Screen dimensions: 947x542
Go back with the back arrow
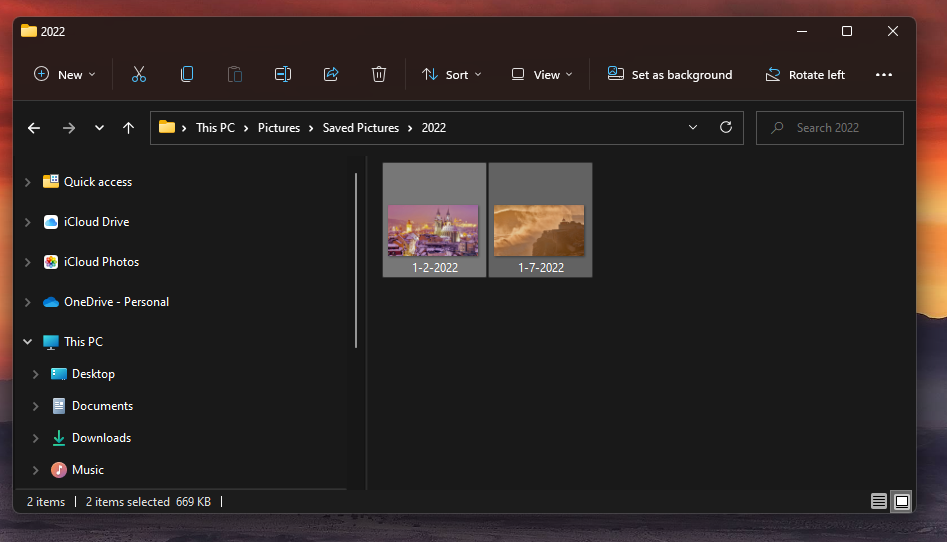pyautogui.click(x=34, y=127)
